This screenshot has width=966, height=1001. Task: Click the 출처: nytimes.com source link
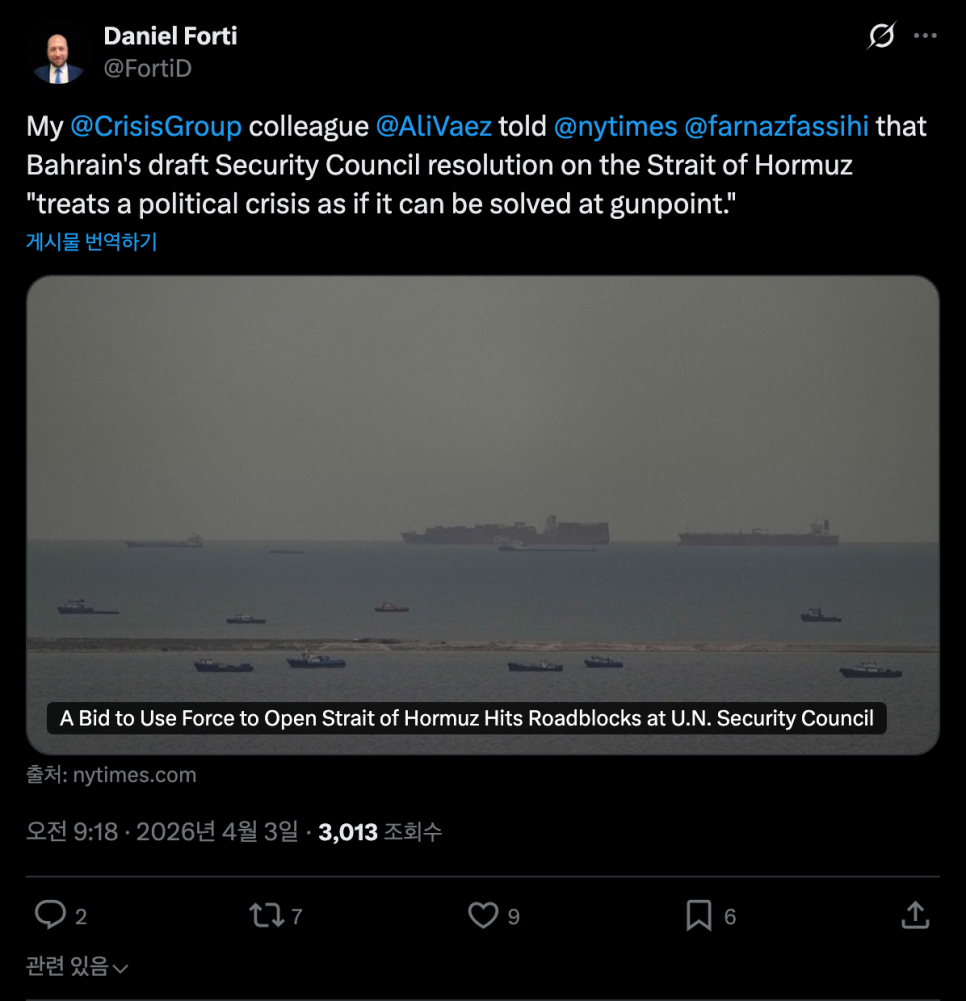(111, 775)
